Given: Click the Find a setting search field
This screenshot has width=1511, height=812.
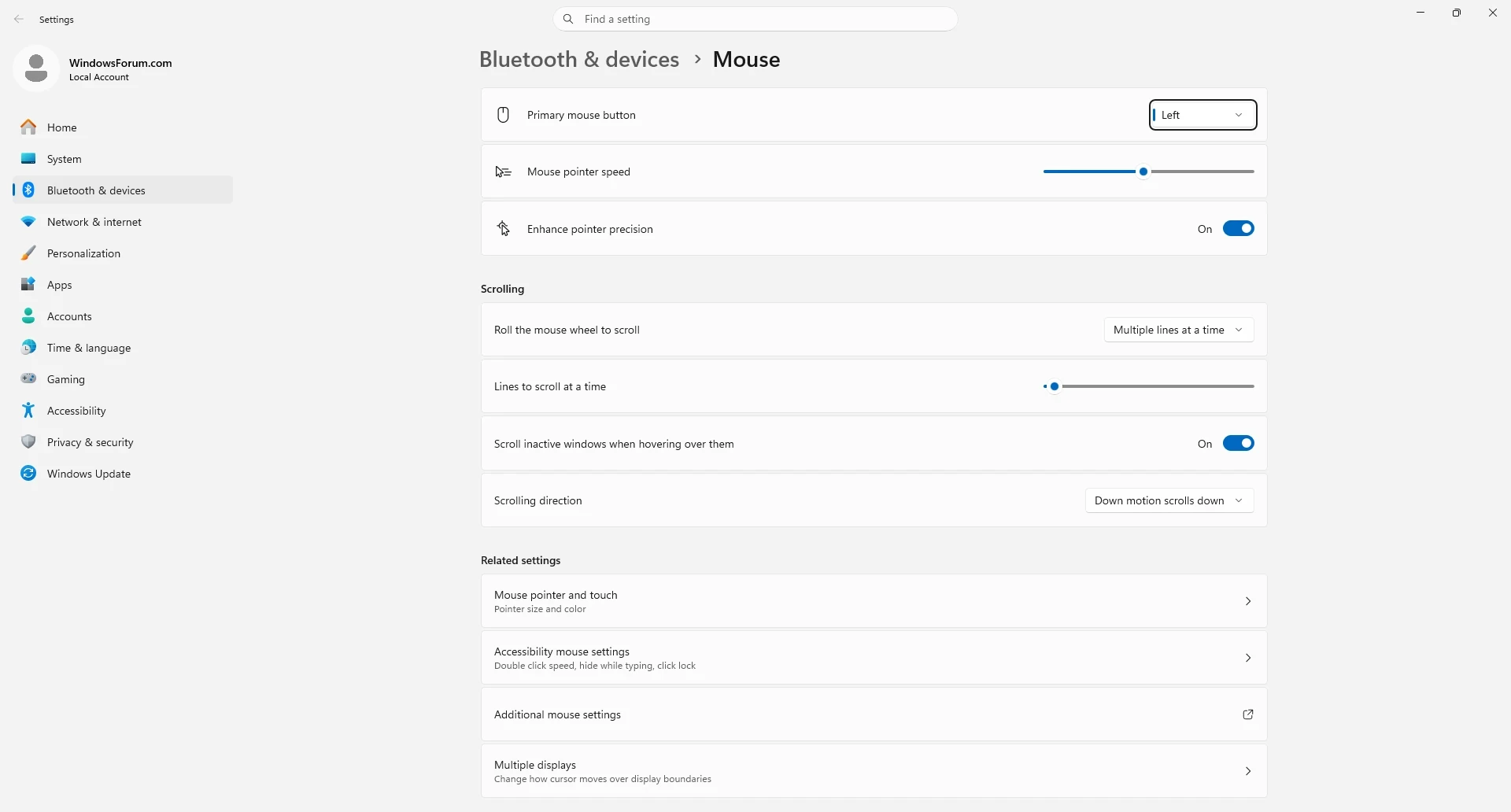Looking at the screenshot, I should click(755, 19).
